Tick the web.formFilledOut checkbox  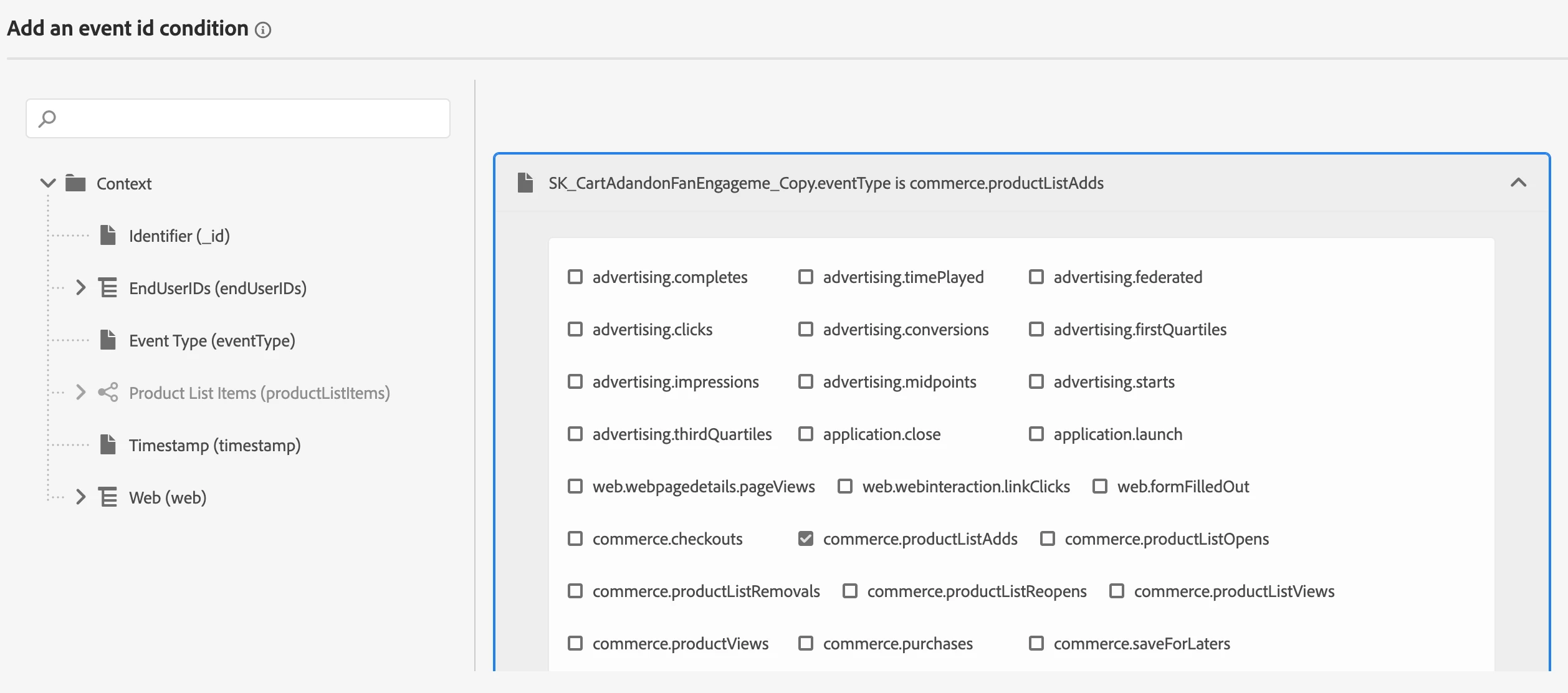point(1099,486)
